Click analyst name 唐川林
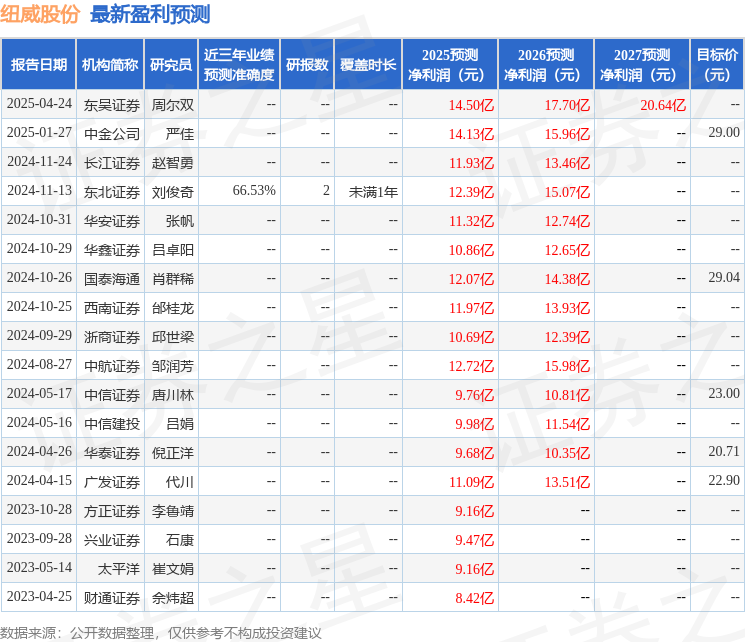Image resolution: width=745 pixels, height=642 pixels. point(173,395)
